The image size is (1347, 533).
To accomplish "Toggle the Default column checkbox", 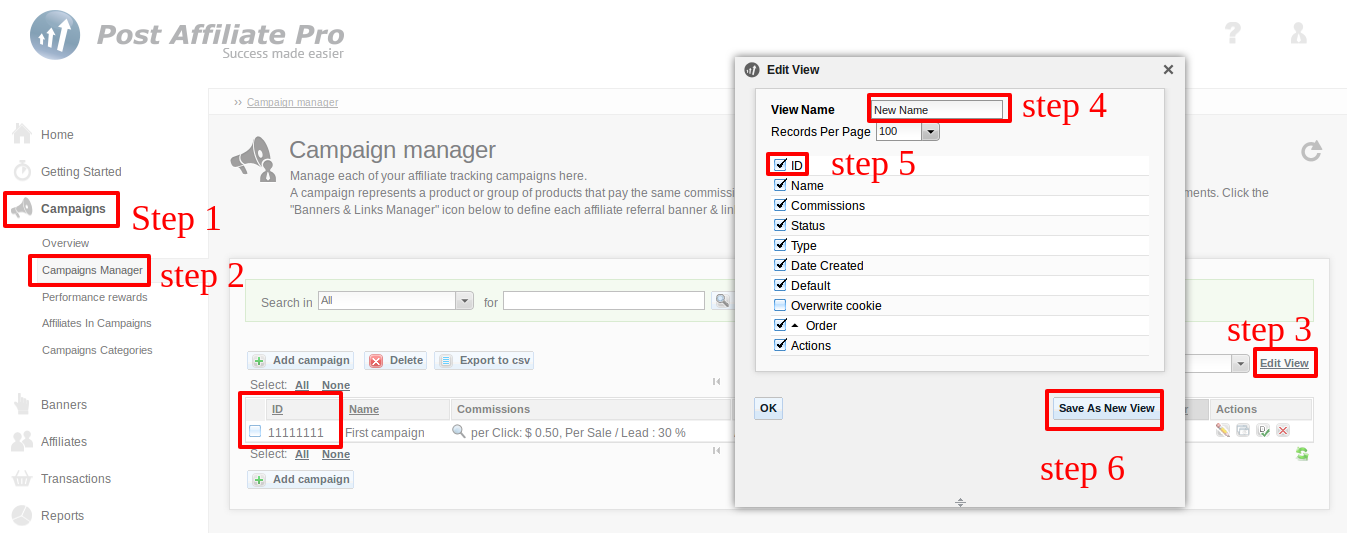I will click(x=780, y=284).
